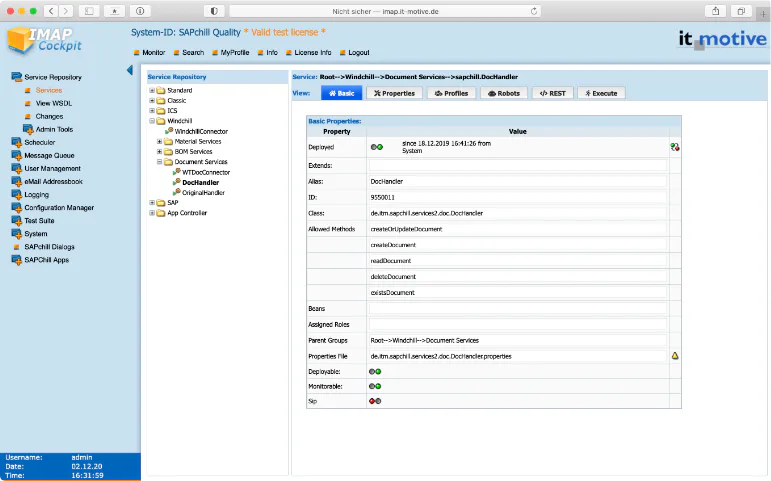Toggle the Monitorable status lights

point(375,386)
